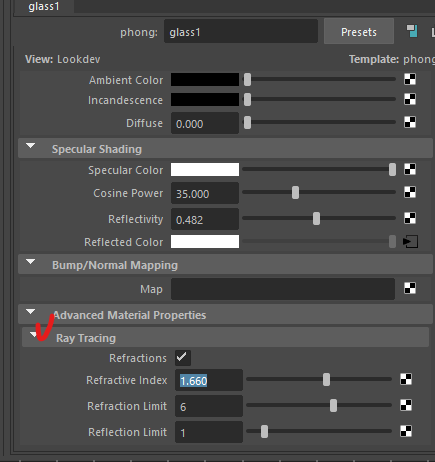Image resolution: width=435 pixels, height=462 pixels.
Task: Click the Reflectivity field 0.482
Action: pos(205,219)
